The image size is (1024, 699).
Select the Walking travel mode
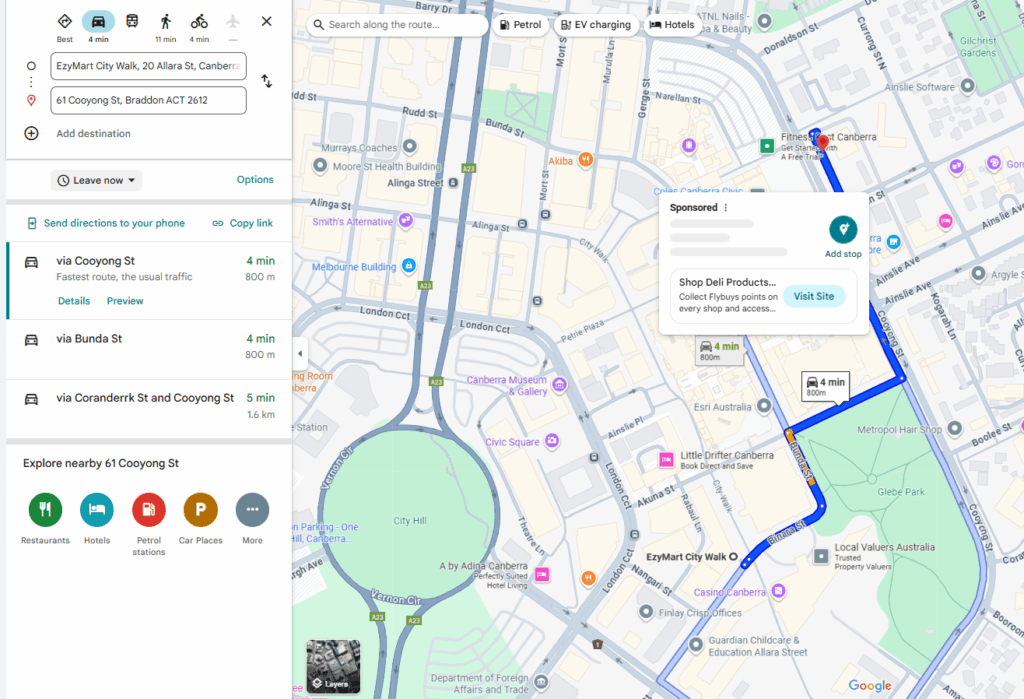pyautogui.click(x=166, y=22)
